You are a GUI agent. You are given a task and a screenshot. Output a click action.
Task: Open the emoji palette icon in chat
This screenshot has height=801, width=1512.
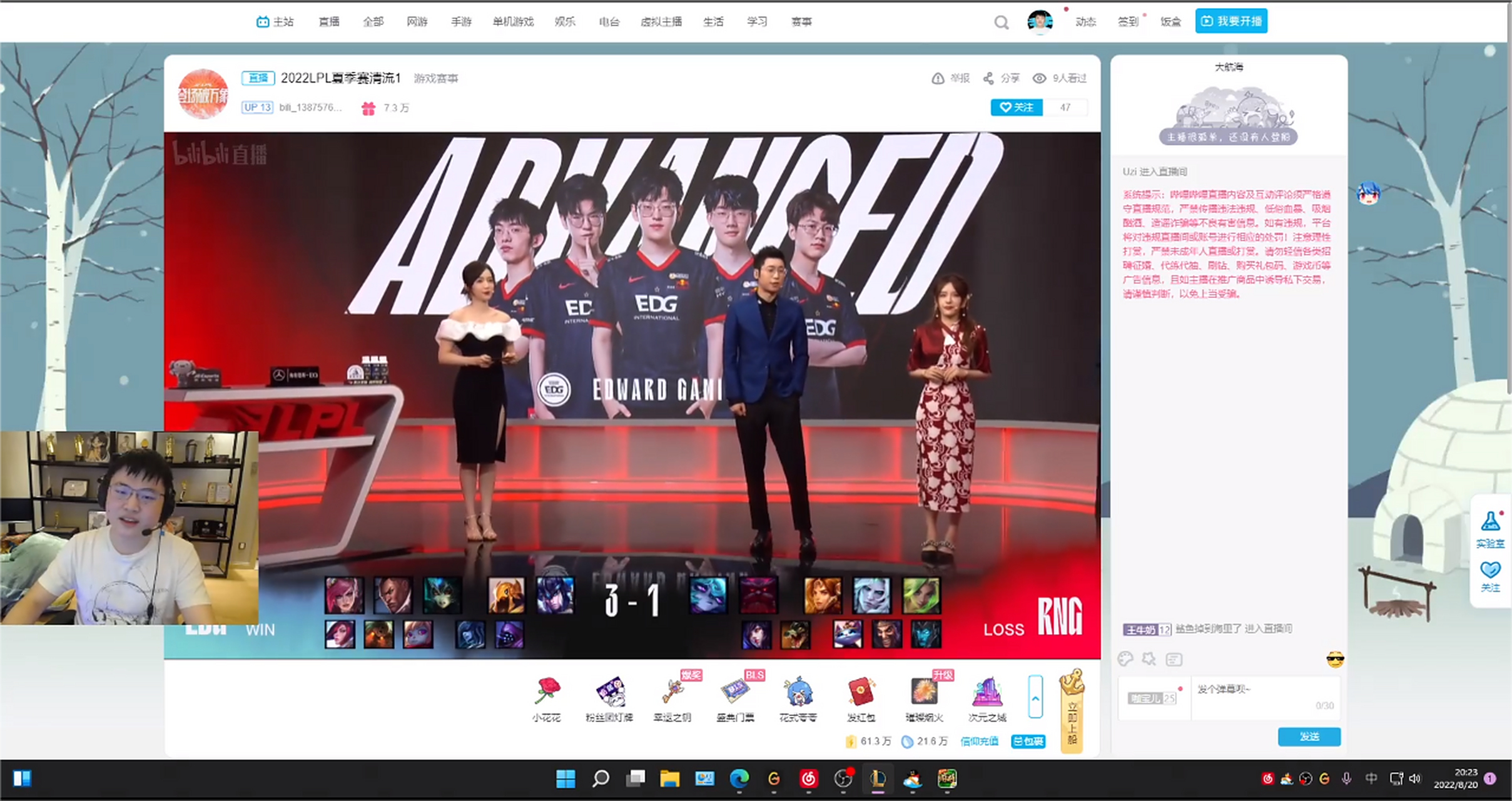1125,658
